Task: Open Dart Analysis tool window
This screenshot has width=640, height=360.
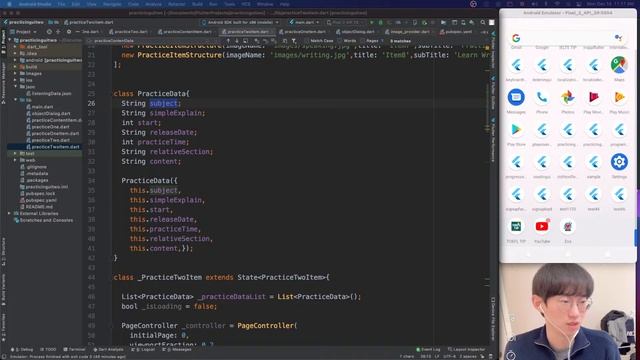Action: click(x=108, y=350)
